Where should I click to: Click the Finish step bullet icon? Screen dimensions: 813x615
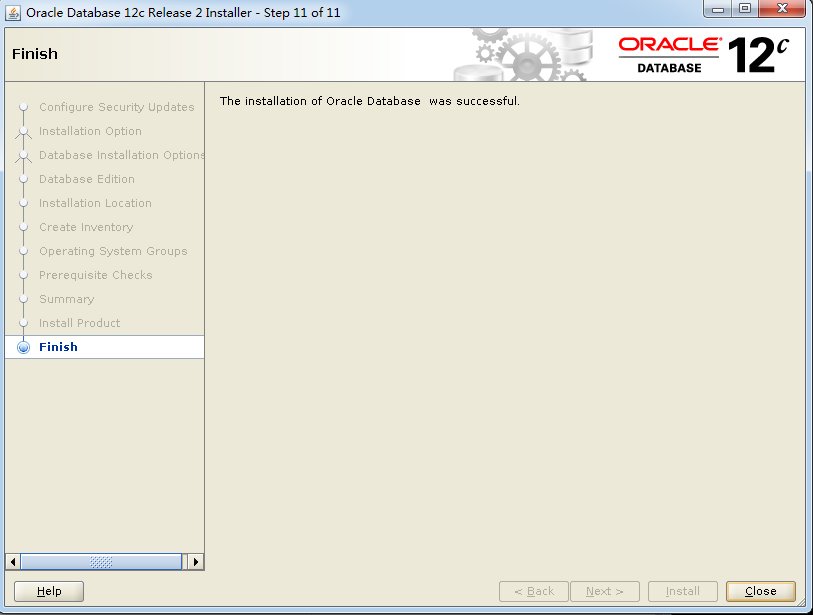tap(23, 347)
